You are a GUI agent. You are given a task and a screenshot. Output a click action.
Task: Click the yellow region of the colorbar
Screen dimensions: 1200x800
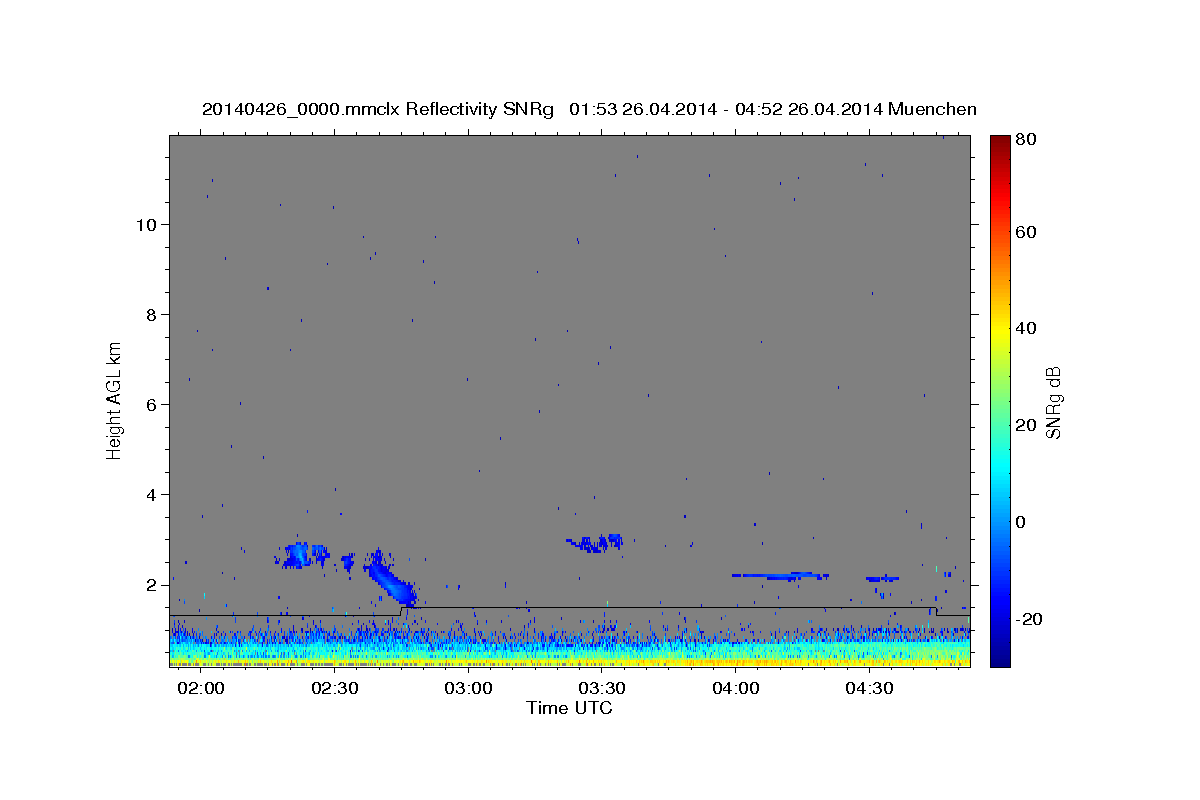[999, 330]
